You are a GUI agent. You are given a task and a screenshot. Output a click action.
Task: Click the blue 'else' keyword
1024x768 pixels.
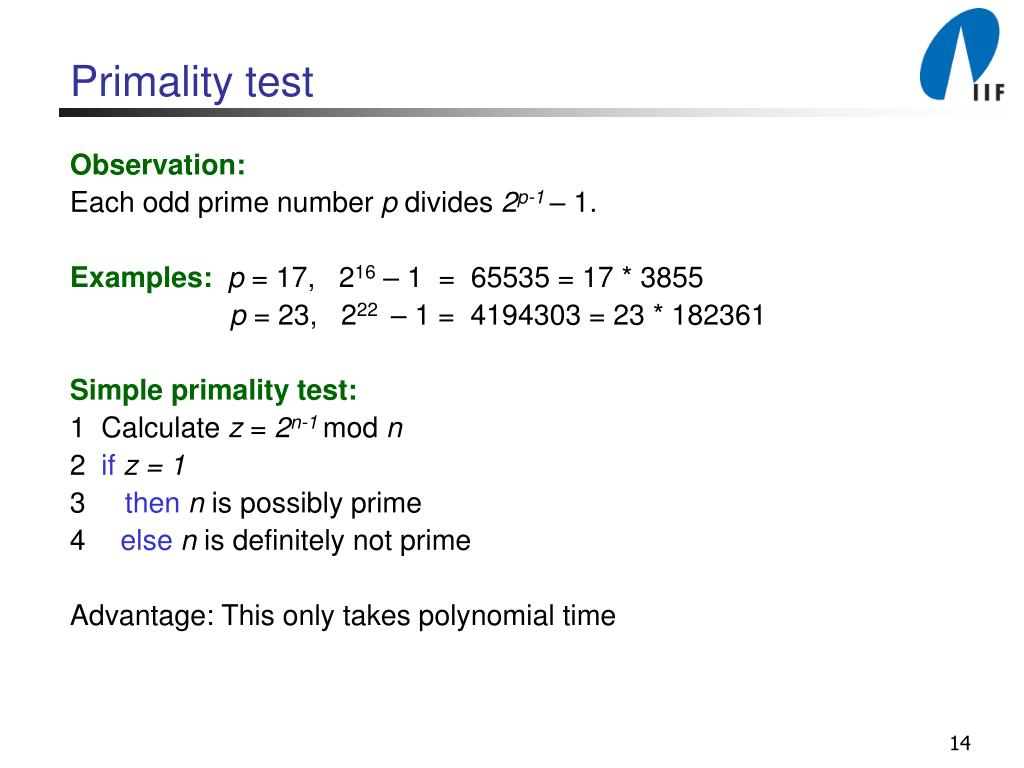[146, 541]
